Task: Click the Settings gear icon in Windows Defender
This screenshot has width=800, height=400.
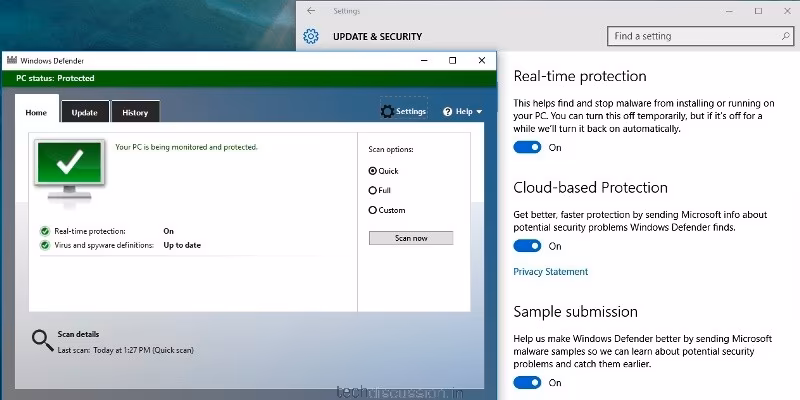Action: coord(387,111)
